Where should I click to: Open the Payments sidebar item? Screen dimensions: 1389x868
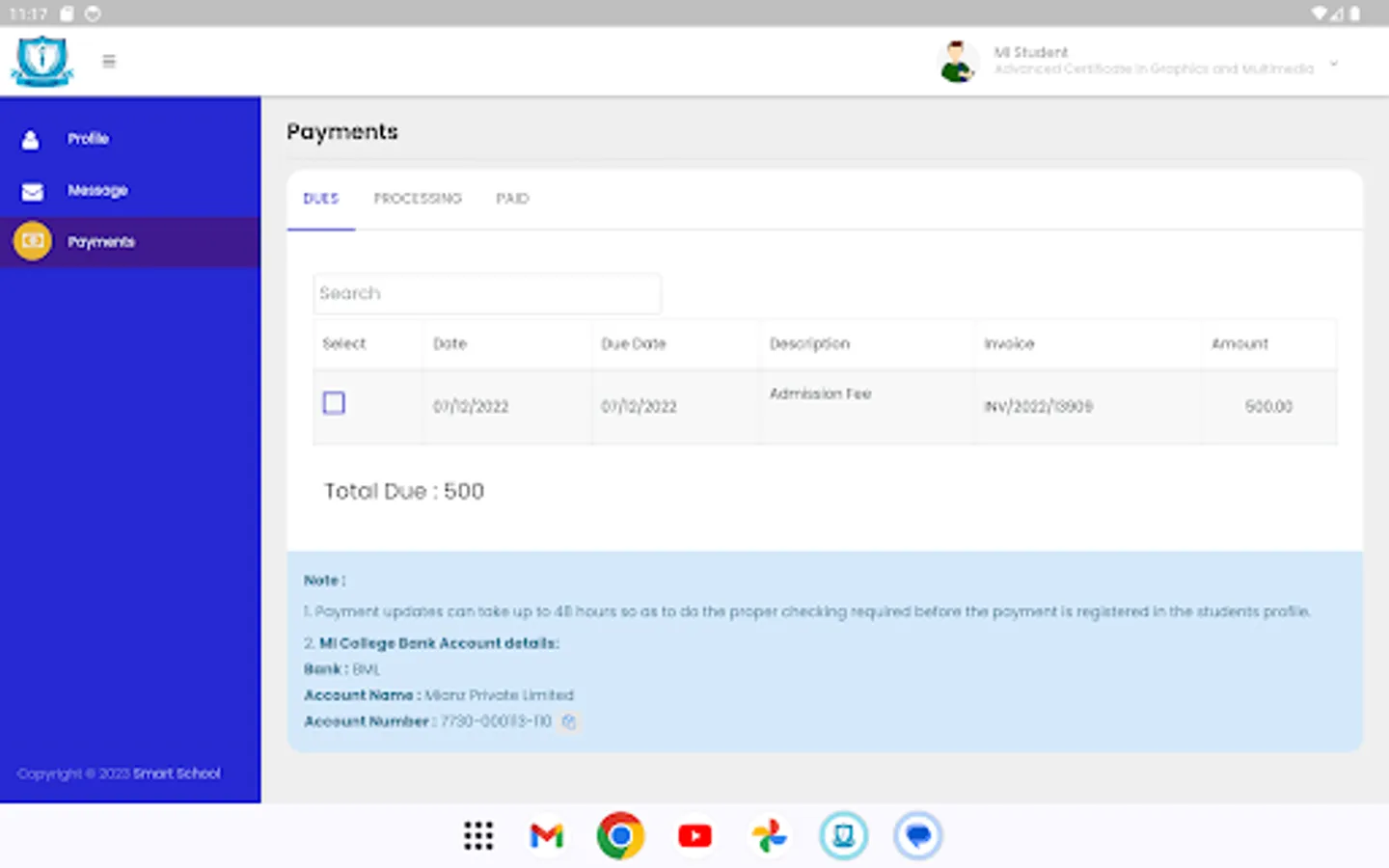tap(130, 242)
